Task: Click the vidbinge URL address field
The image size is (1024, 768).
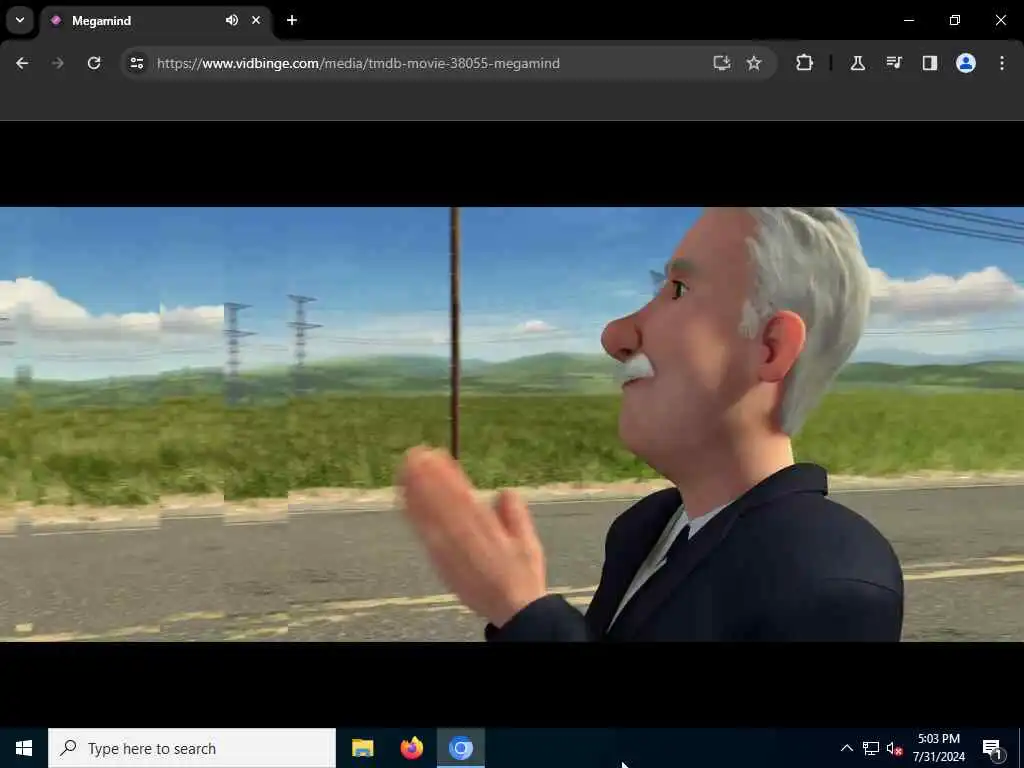Action: 358,63
